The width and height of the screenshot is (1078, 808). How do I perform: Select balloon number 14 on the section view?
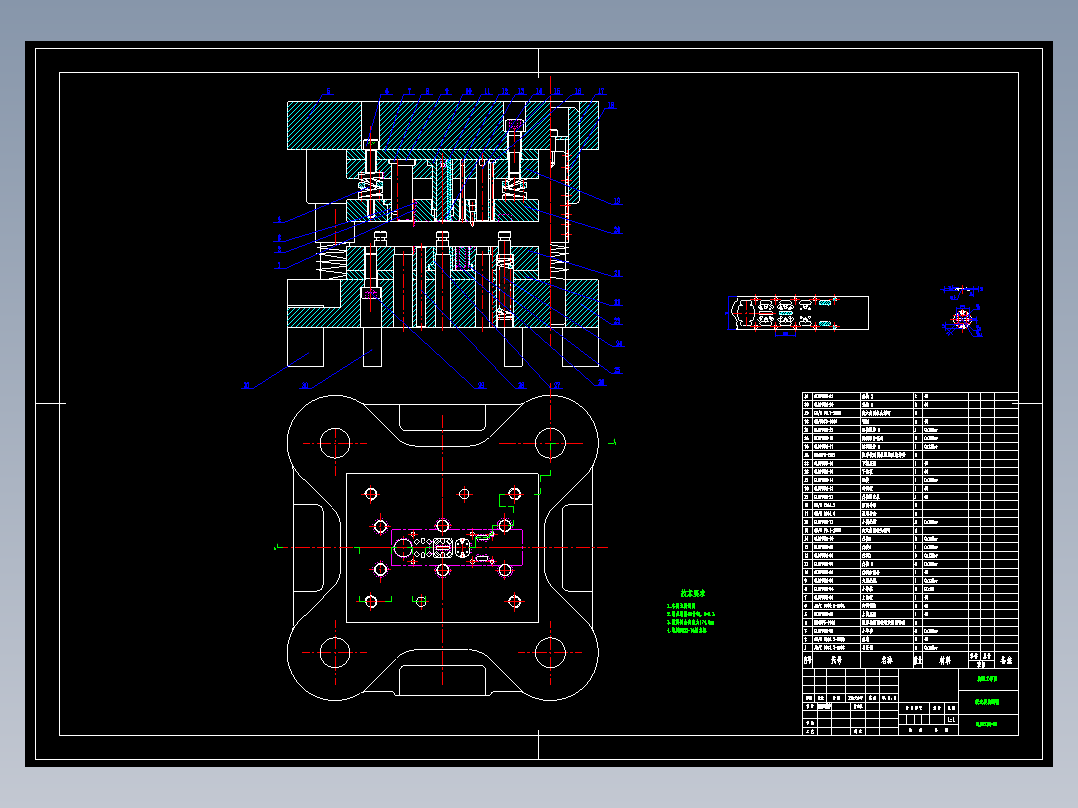[x=539, y=91]
